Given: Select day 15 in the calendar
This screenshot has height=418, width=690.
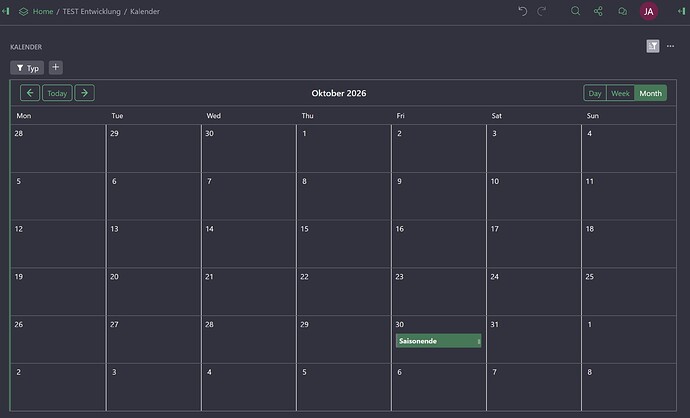Looking at the screenshot, I should (x=344, y=244).
